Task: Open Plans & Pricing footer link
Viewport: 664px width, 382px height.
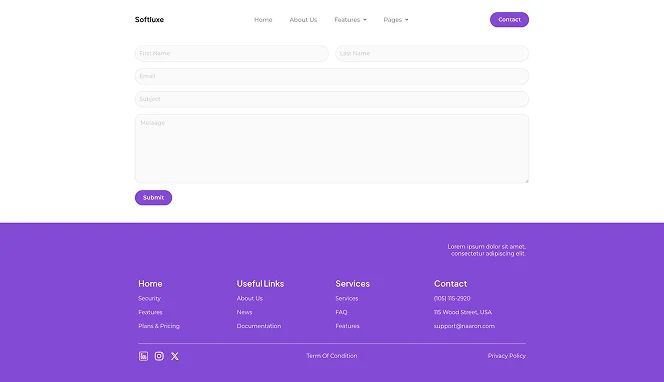Action: [x=159, y=326]
